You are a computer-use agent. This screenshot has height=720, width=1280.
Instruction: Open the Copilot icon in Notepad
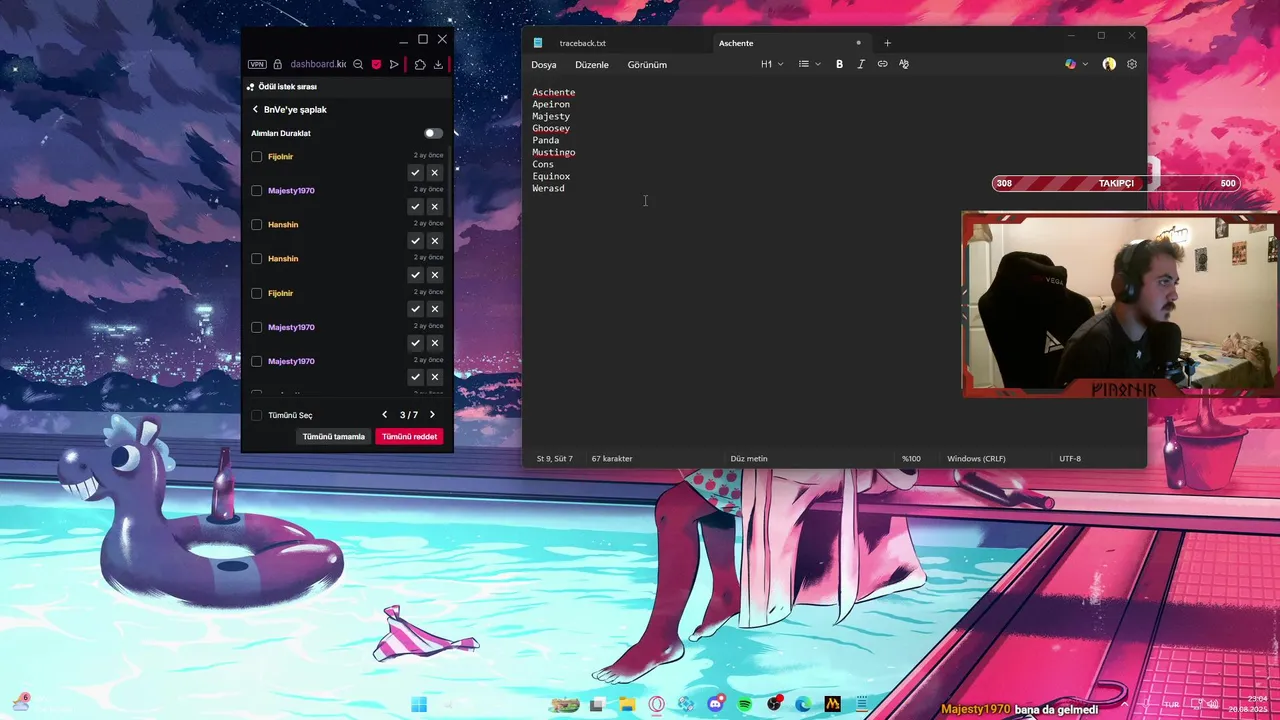pos(1071,64)
